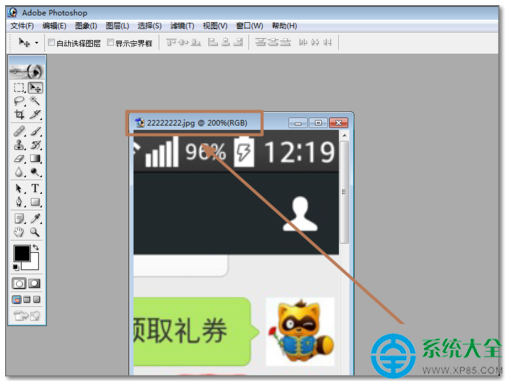Select the Dodge tool

coord(35,172)
